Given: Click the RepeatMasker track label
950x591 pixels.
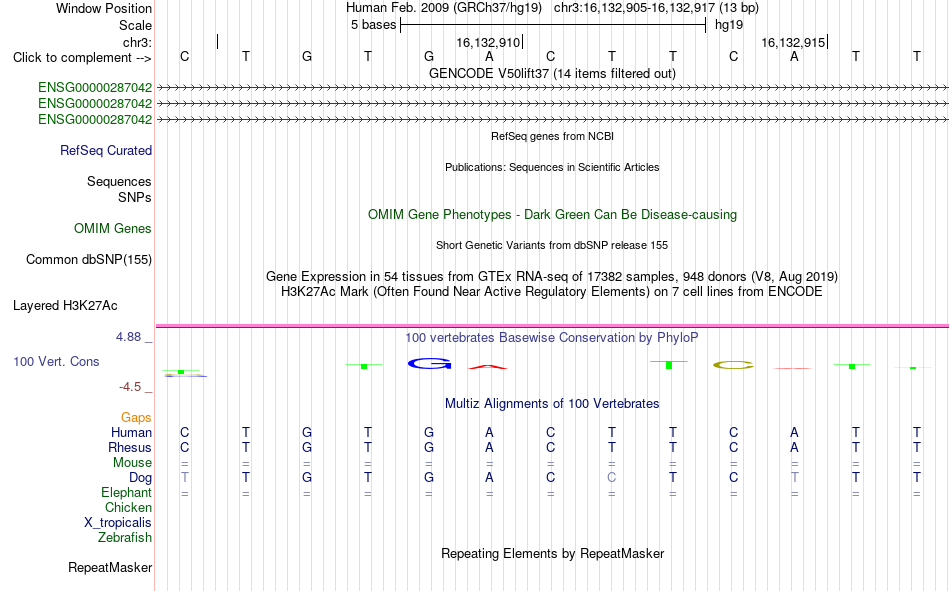Looking at the screenshot, I should 110,567.
